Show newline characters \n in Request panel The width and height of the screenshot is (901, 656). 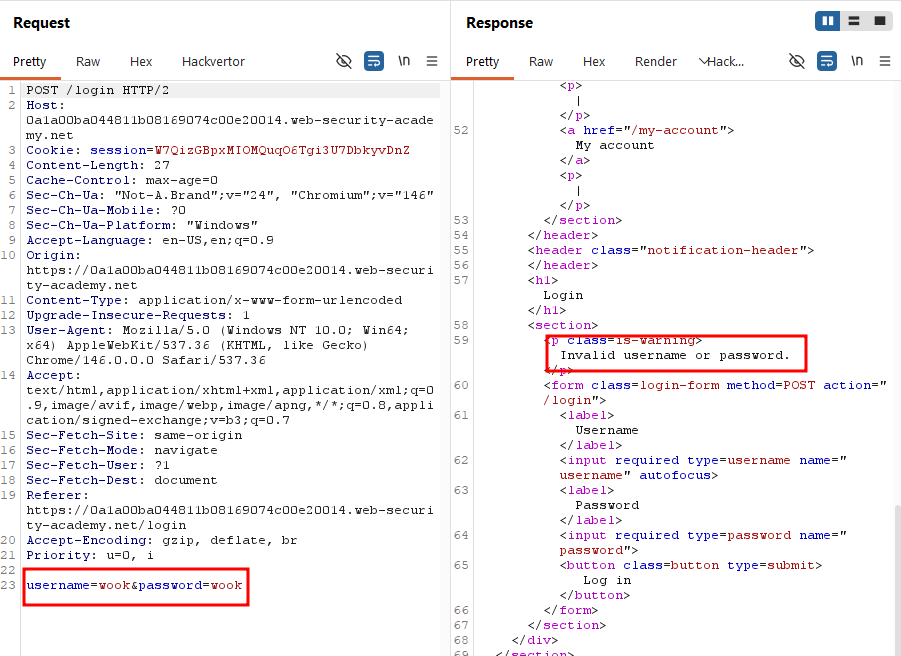(404, 61)
